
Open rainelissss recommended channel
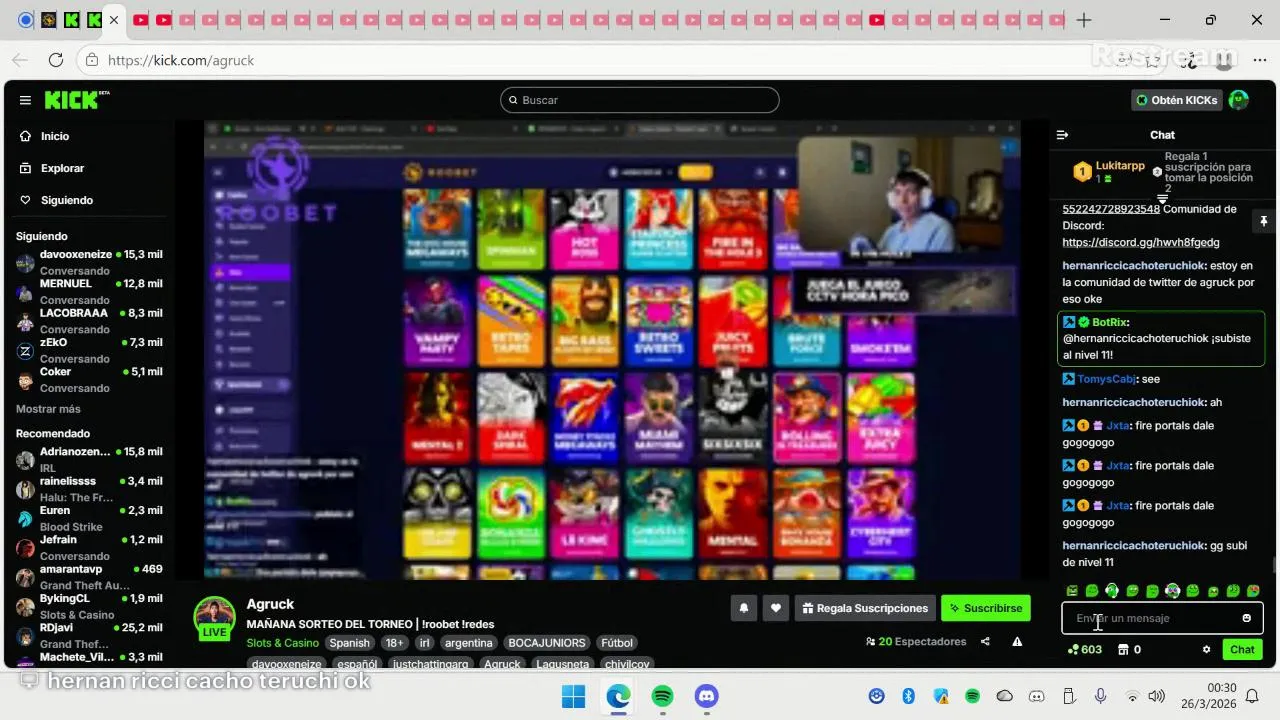88,489
